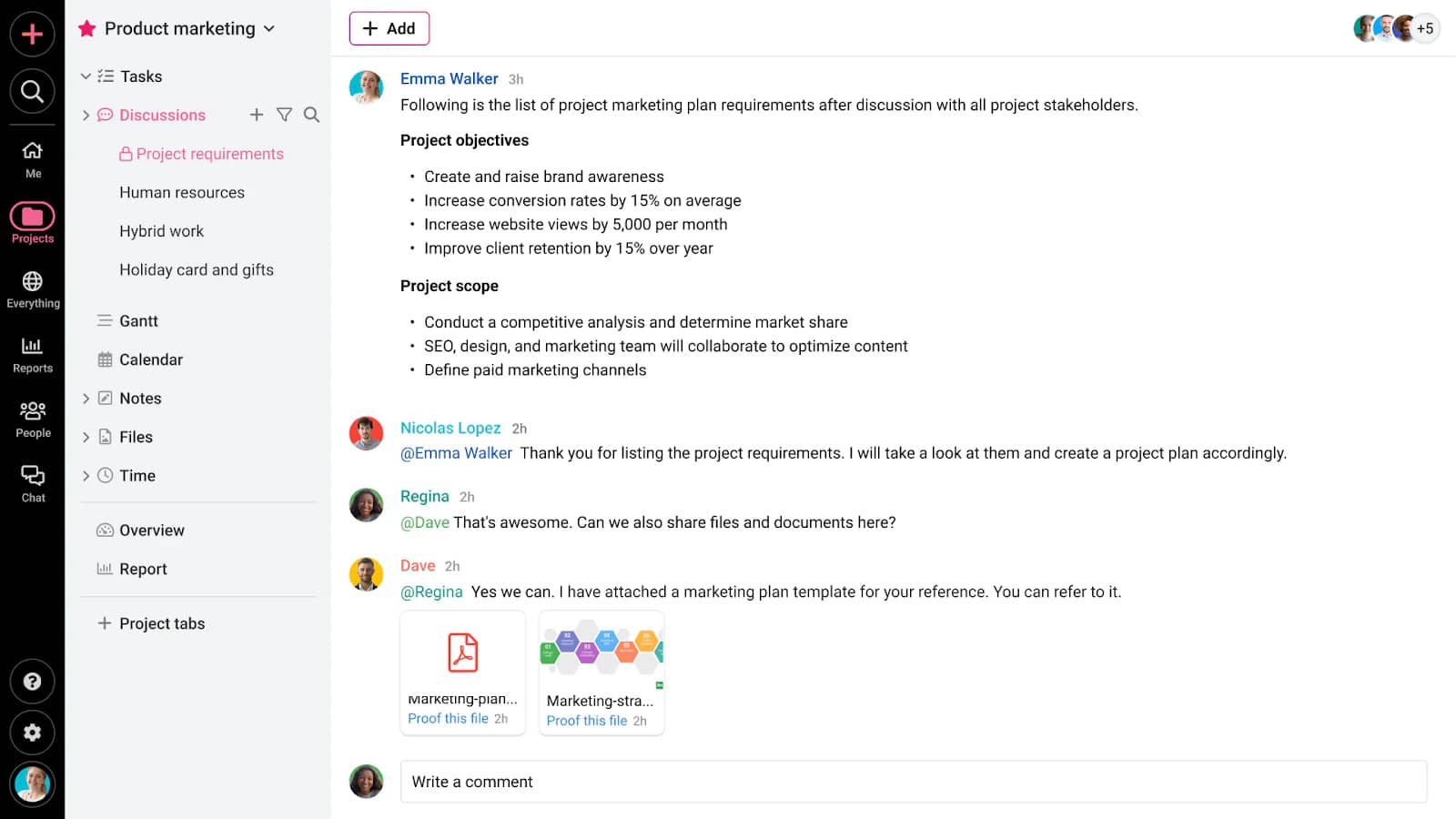Search discussions with the magnifier icon
This screenshot has width=1456, height=819.
(x=312, y=115)
